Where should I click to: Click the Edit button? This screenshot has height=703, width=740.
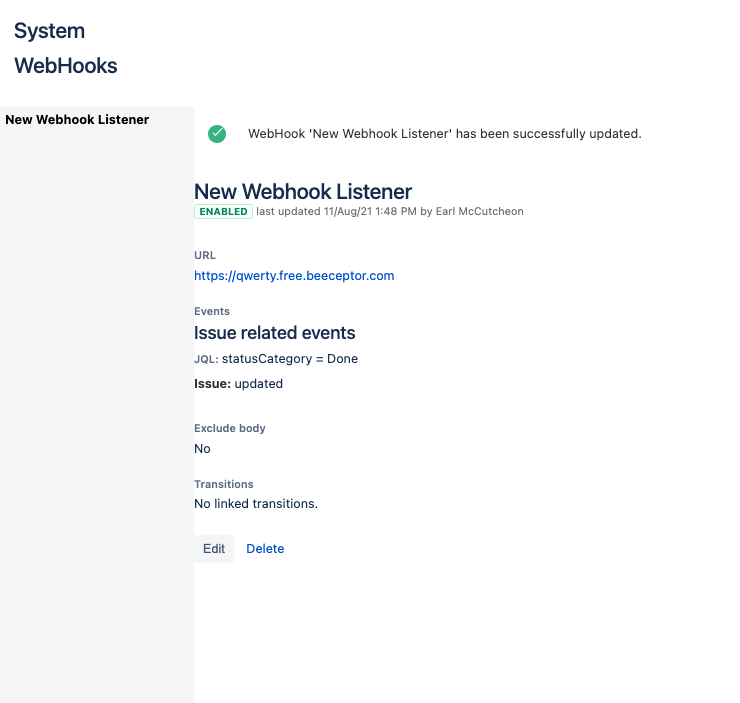pyautogui.click(x=214, y=549)
